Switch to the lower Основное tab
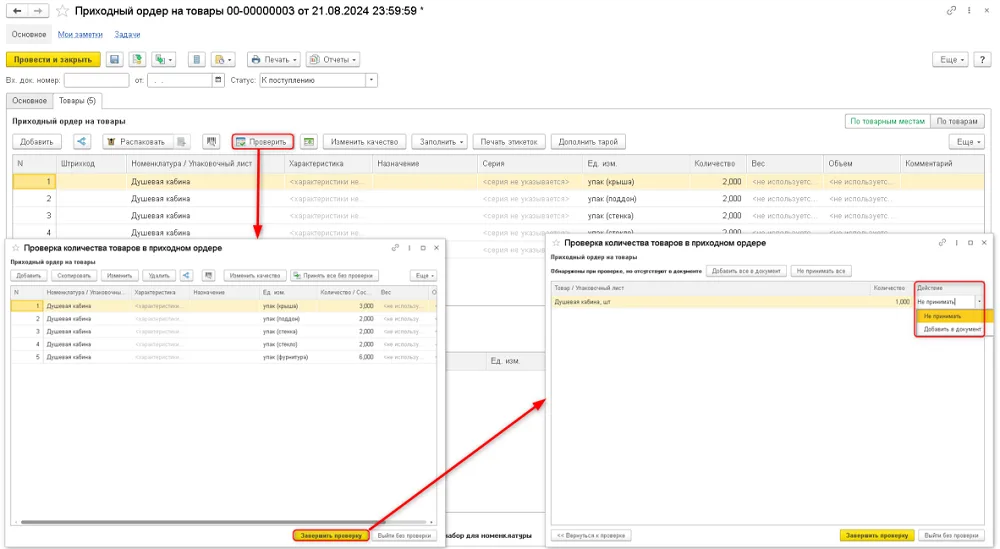1000x549 pixels. point(29,101)
